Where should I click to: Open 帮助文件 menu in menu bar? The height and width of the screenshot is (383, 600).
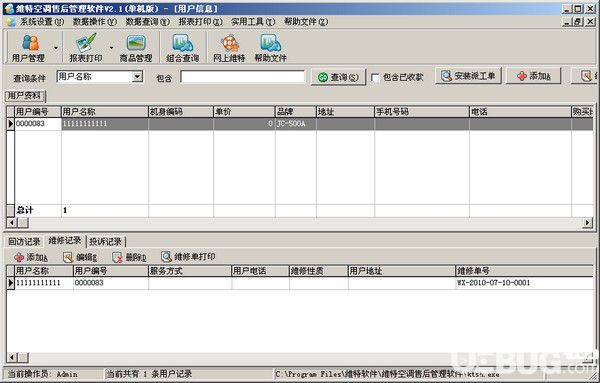click(x=306, y=22)
